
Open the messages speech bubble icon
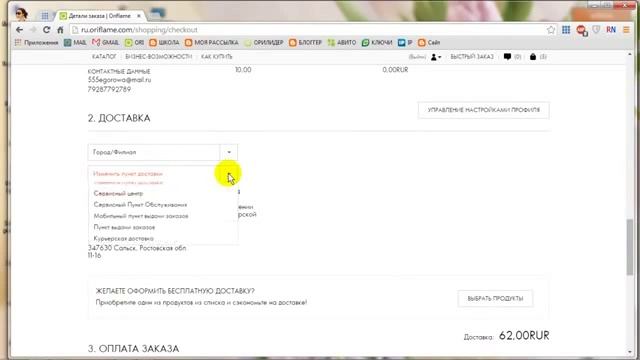coord(507,57)
